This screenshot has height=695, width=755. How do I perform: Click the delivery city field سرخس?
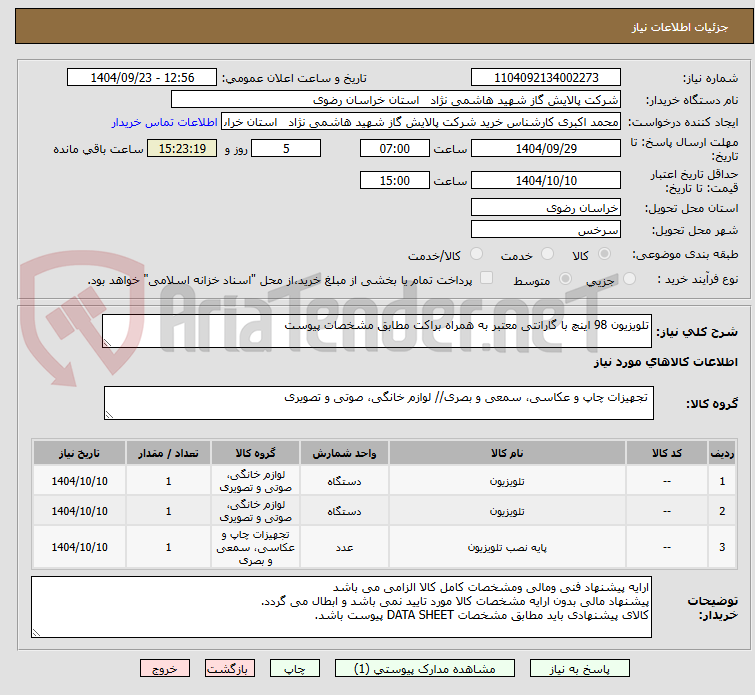[546, 229]
